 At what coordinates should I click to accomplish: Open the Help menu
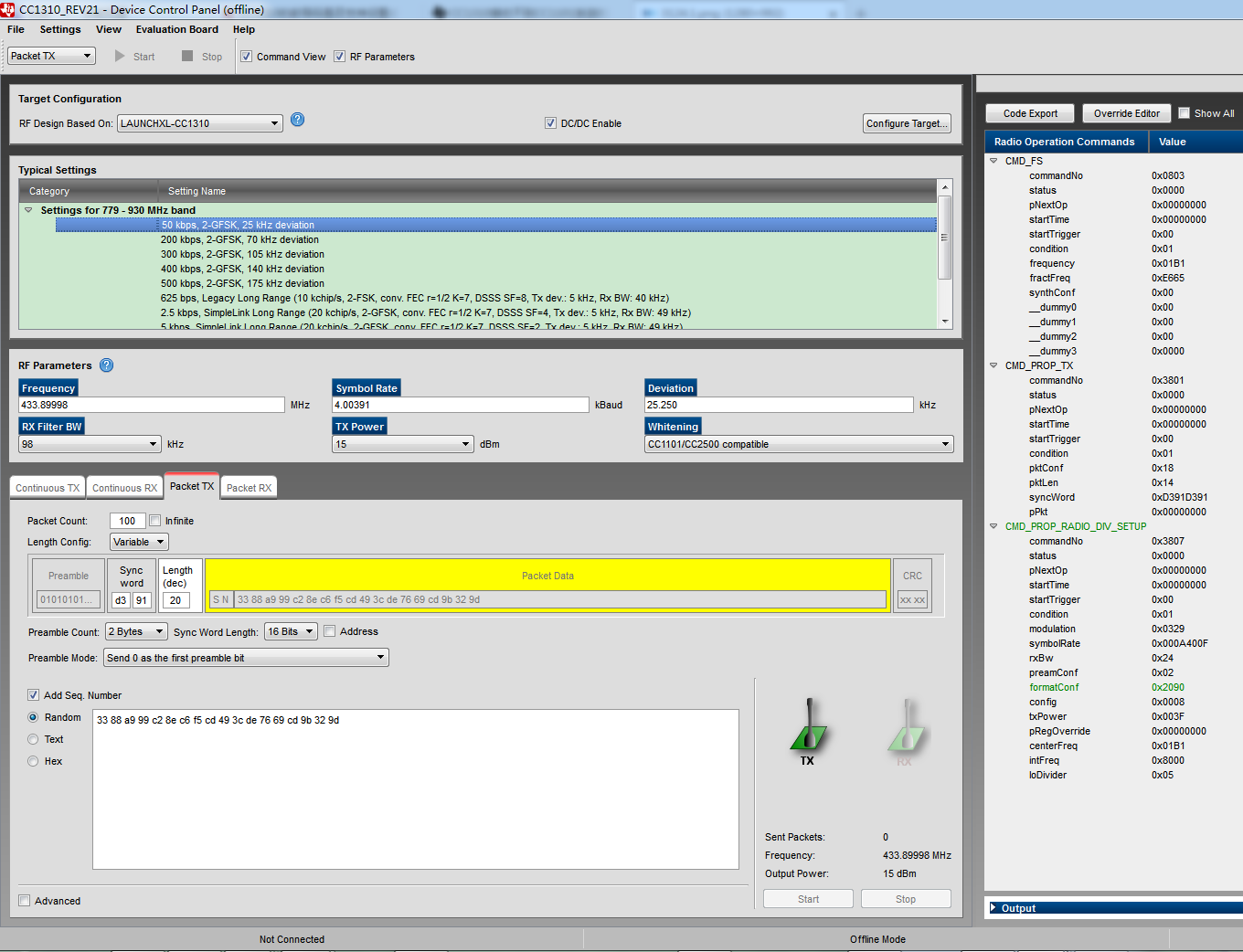coord(244,29)
